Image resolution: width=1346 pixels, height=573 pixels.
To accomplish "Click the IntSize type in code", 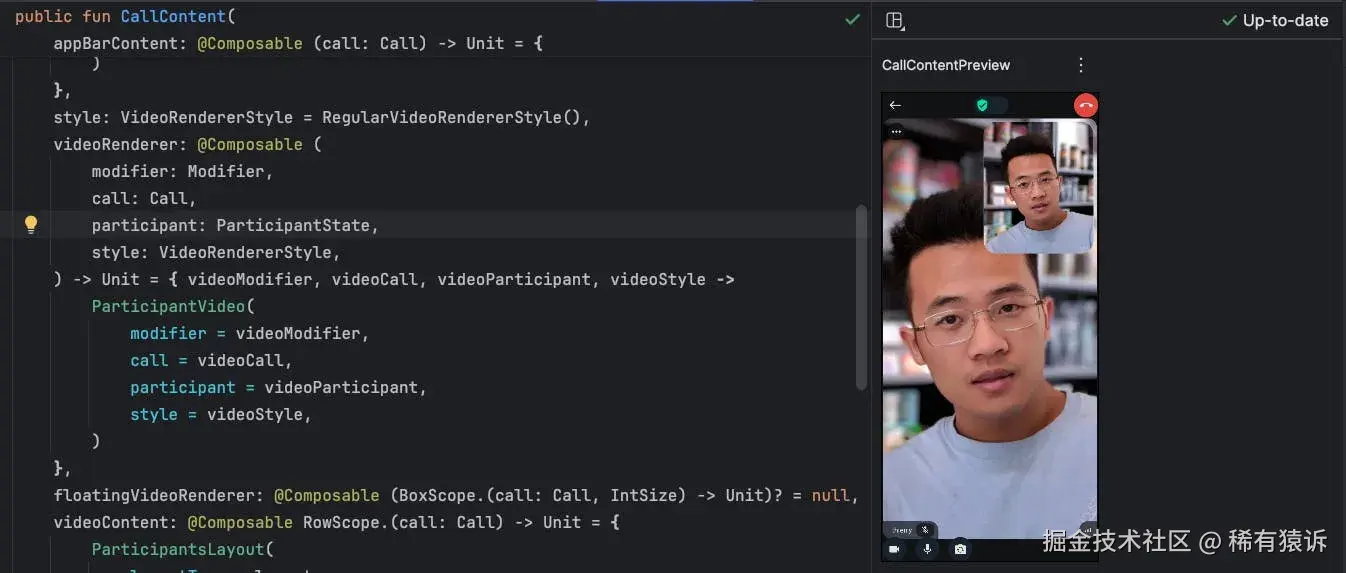I will pos(644,495).
